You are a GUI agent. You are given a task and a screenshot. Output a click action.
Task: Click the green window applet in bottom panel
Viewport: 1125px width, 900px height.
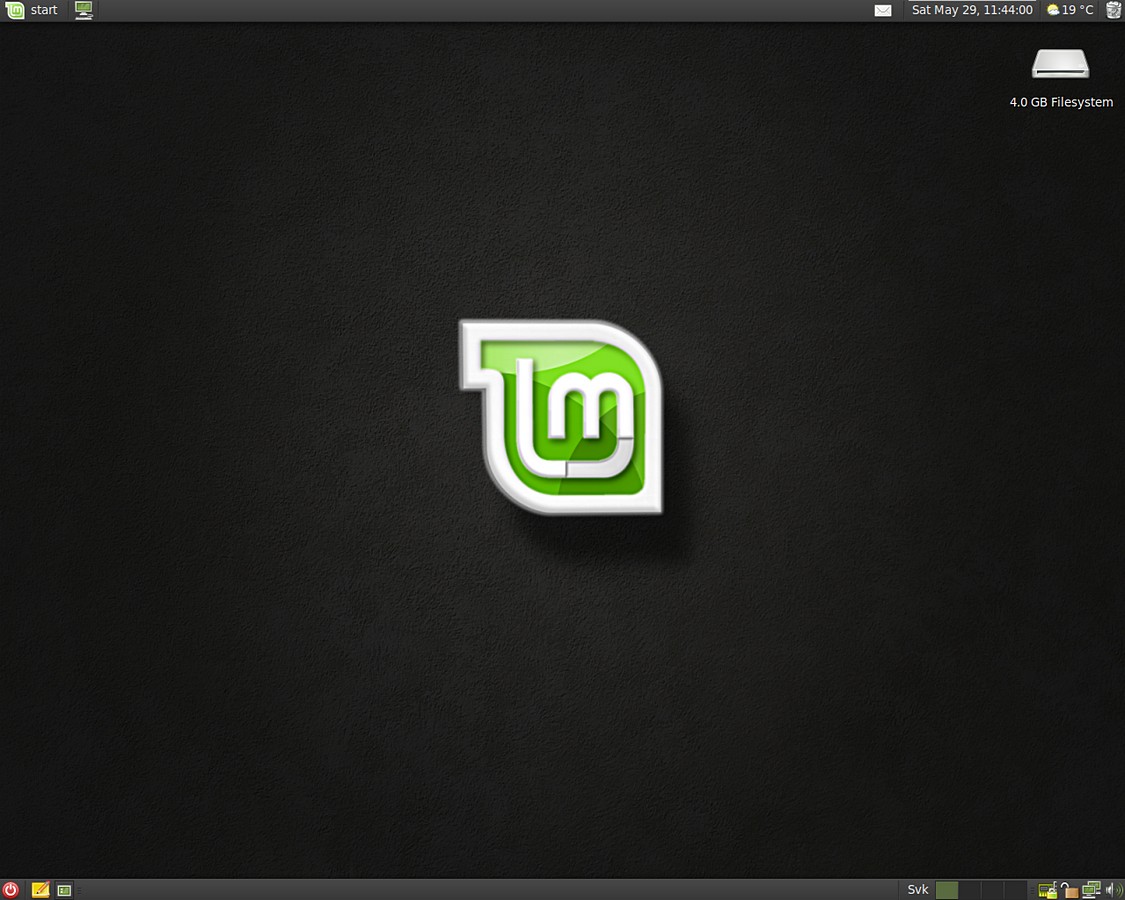coord(64,891)
